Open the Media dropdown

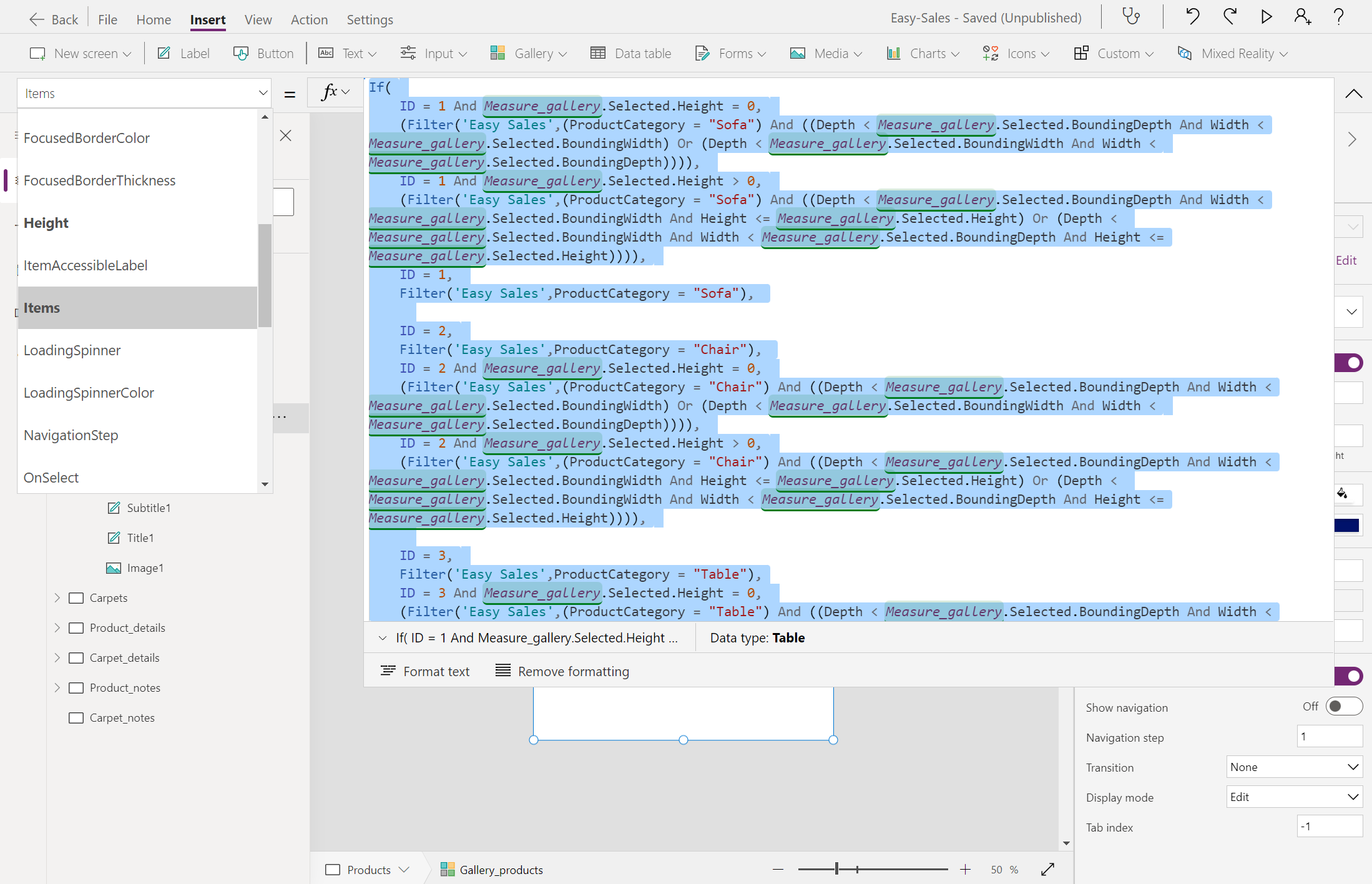tap(826, 54)
